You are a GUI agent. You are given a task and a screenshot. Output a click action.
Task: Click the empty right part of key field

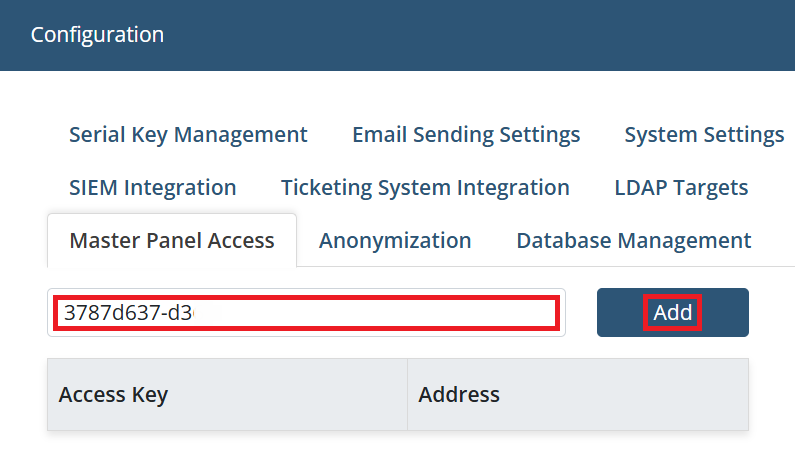tap(400, 313)
